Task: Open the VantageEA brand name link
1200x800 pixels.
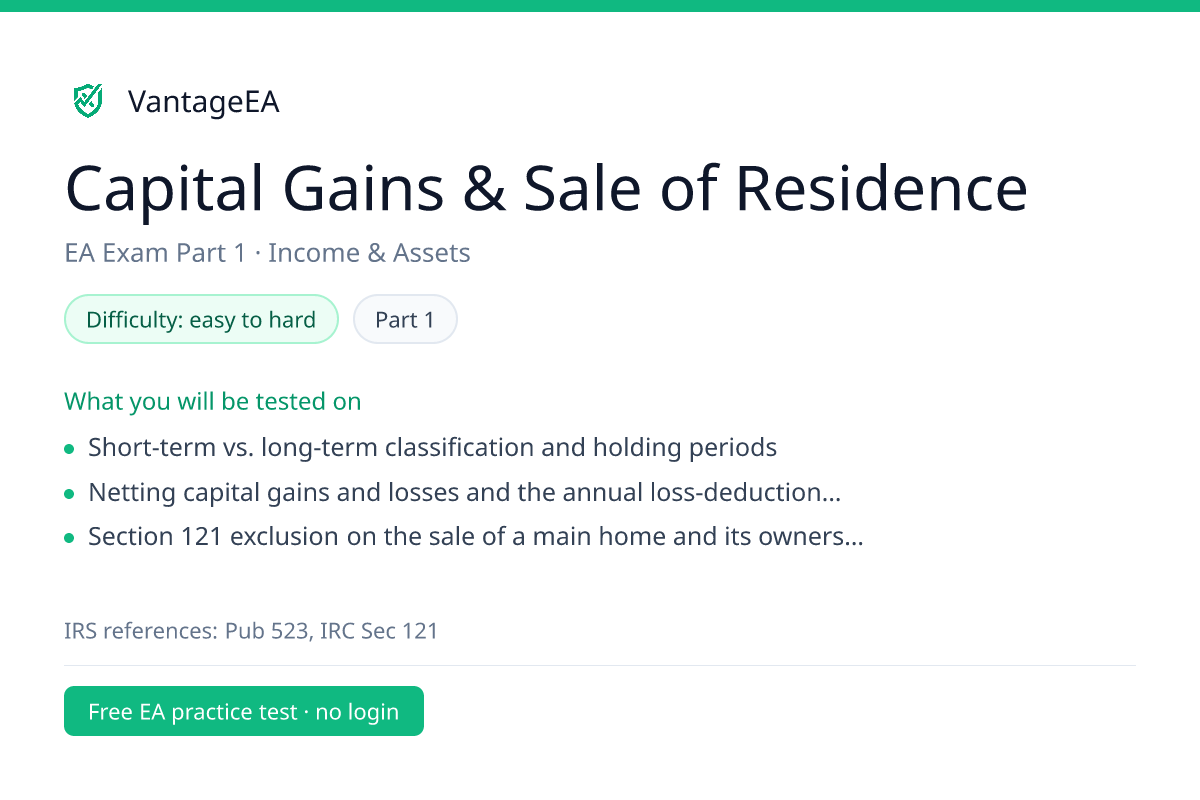Action: click(203, 102)
